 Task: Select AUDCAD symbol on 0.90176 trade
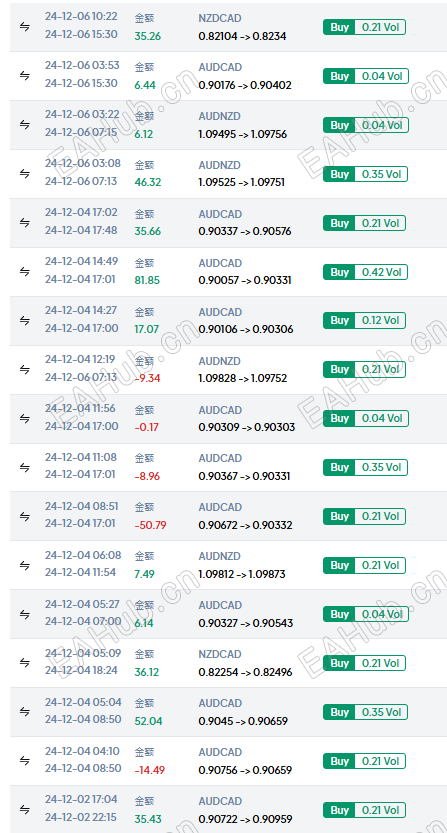click(x=220, y=67)
